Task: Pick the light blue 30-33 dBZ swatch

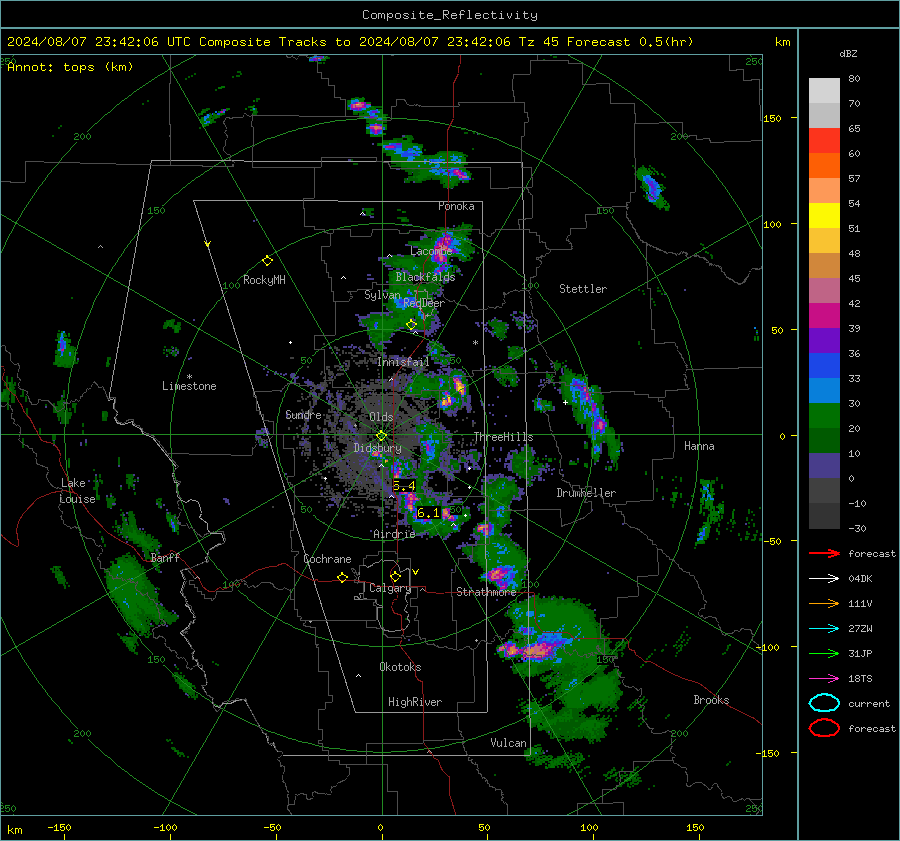Action: pyautogui.click(x=824, y=391)
